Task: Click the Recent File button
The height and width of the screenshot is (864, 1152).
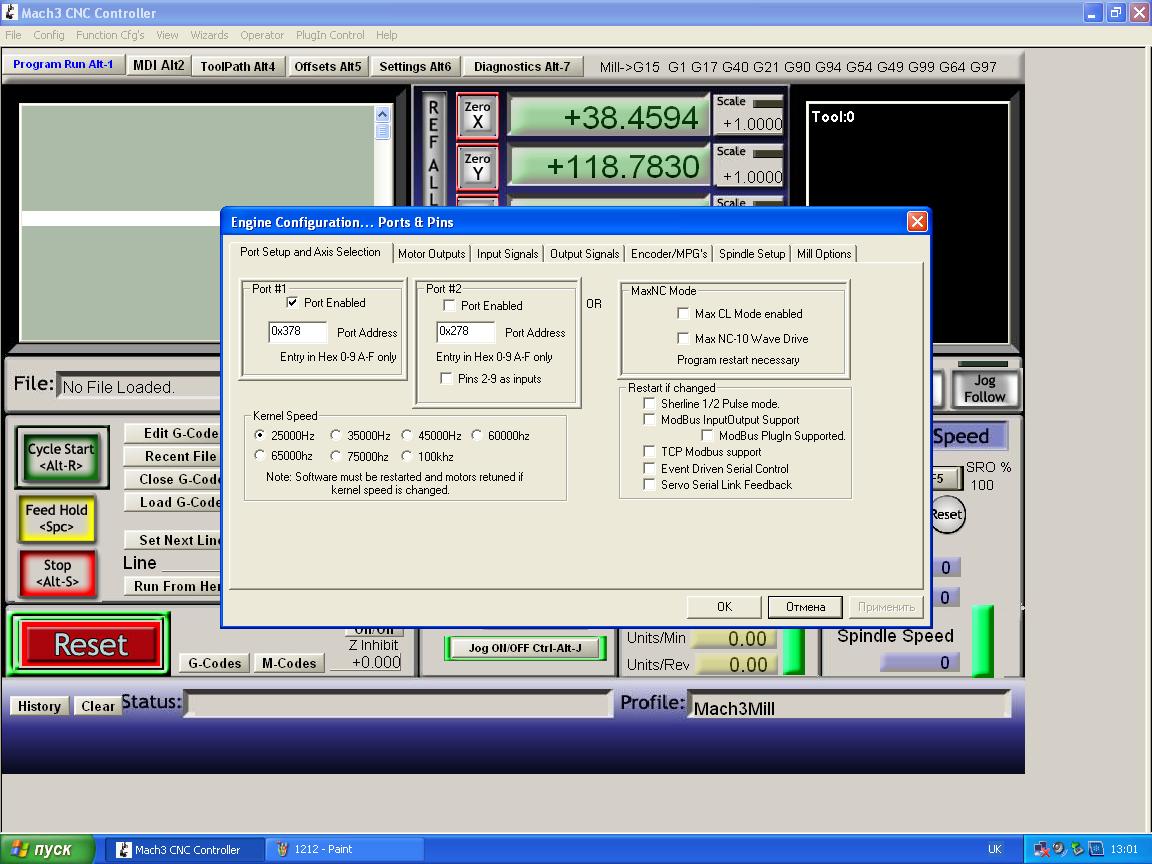Action: 173,456
